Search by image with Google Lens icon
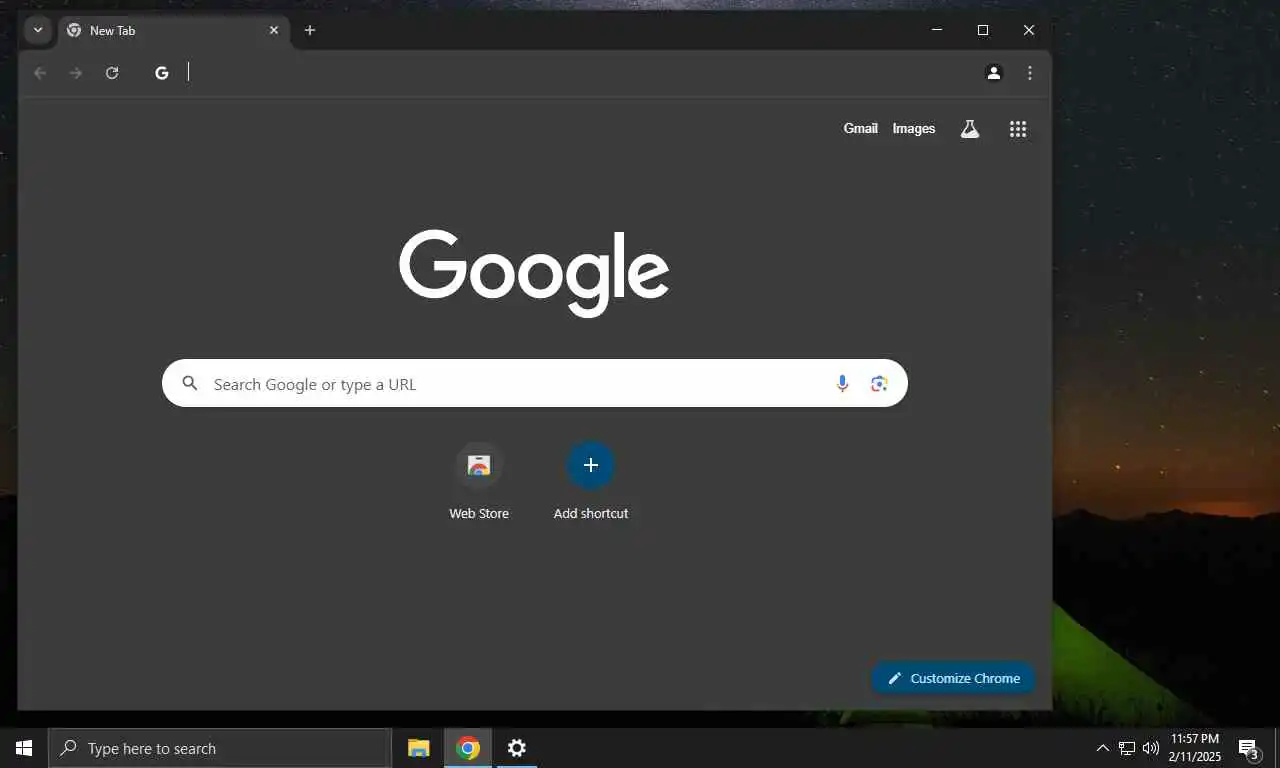 point(879,383)
